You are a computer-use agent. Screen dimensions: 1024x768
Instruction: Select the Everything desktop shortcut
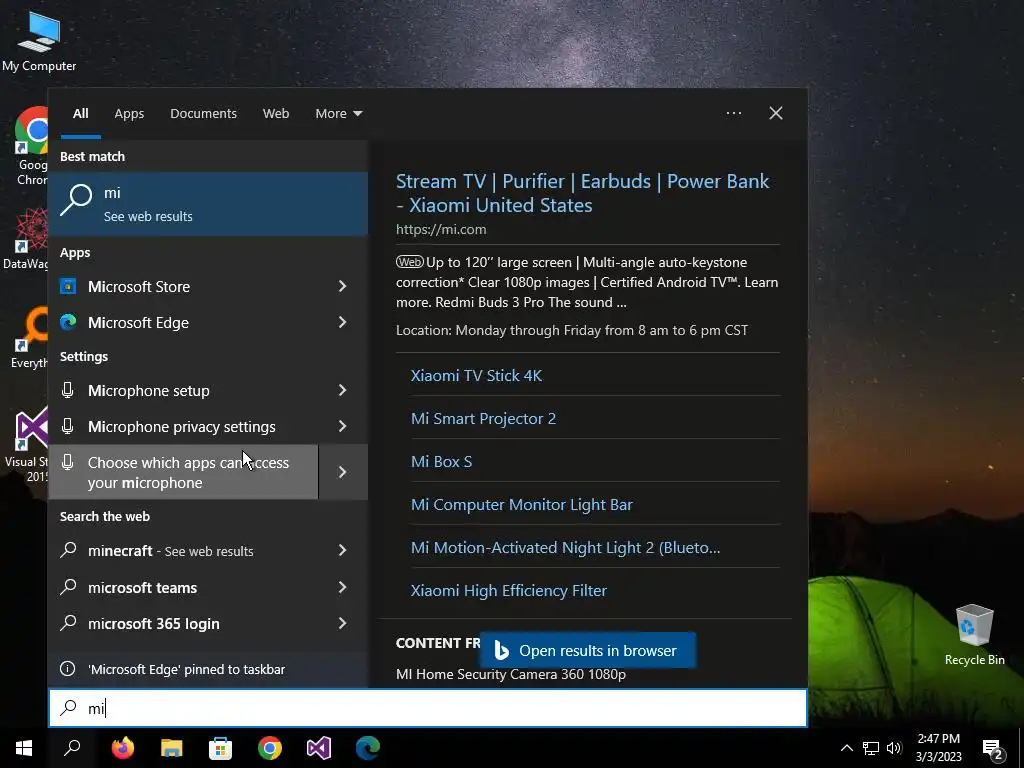[x=29, y=338]
